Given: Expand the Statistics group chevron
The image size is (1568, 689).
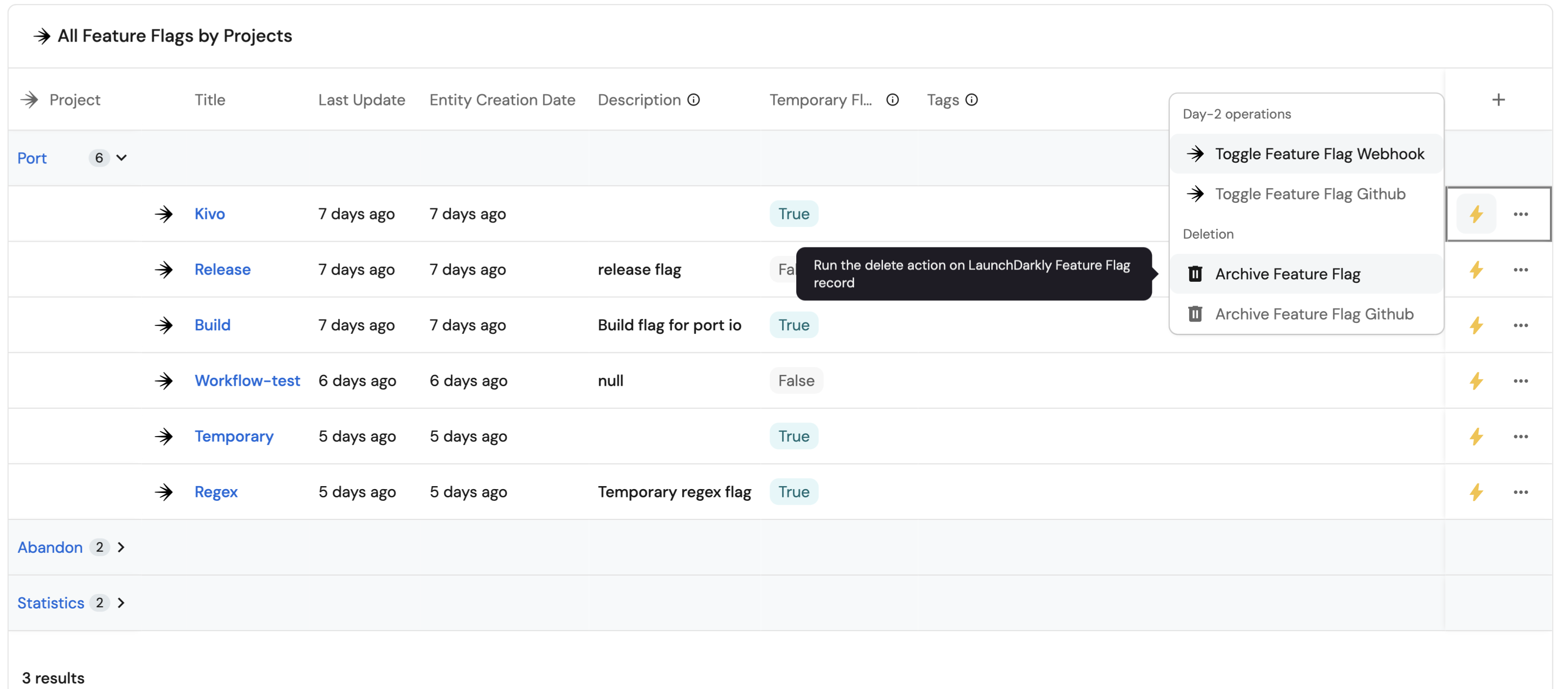Looking at the screenshot, I should (121, 603).
